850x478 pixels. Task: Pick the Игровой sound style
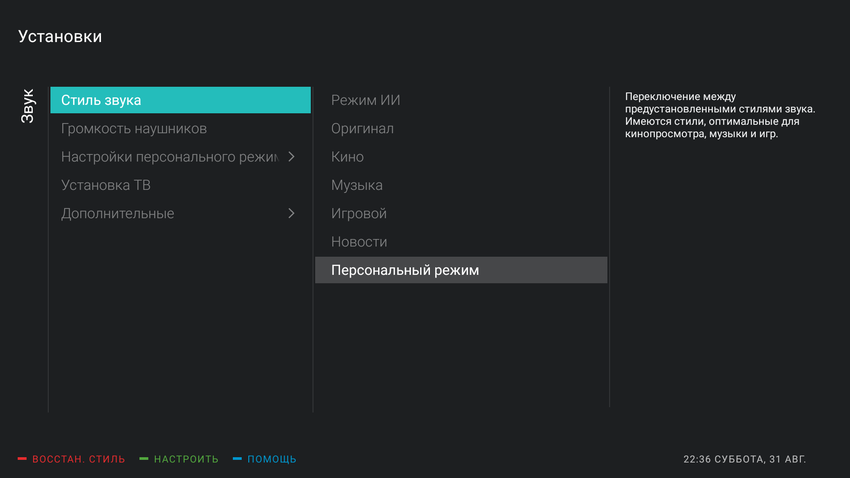359,213
